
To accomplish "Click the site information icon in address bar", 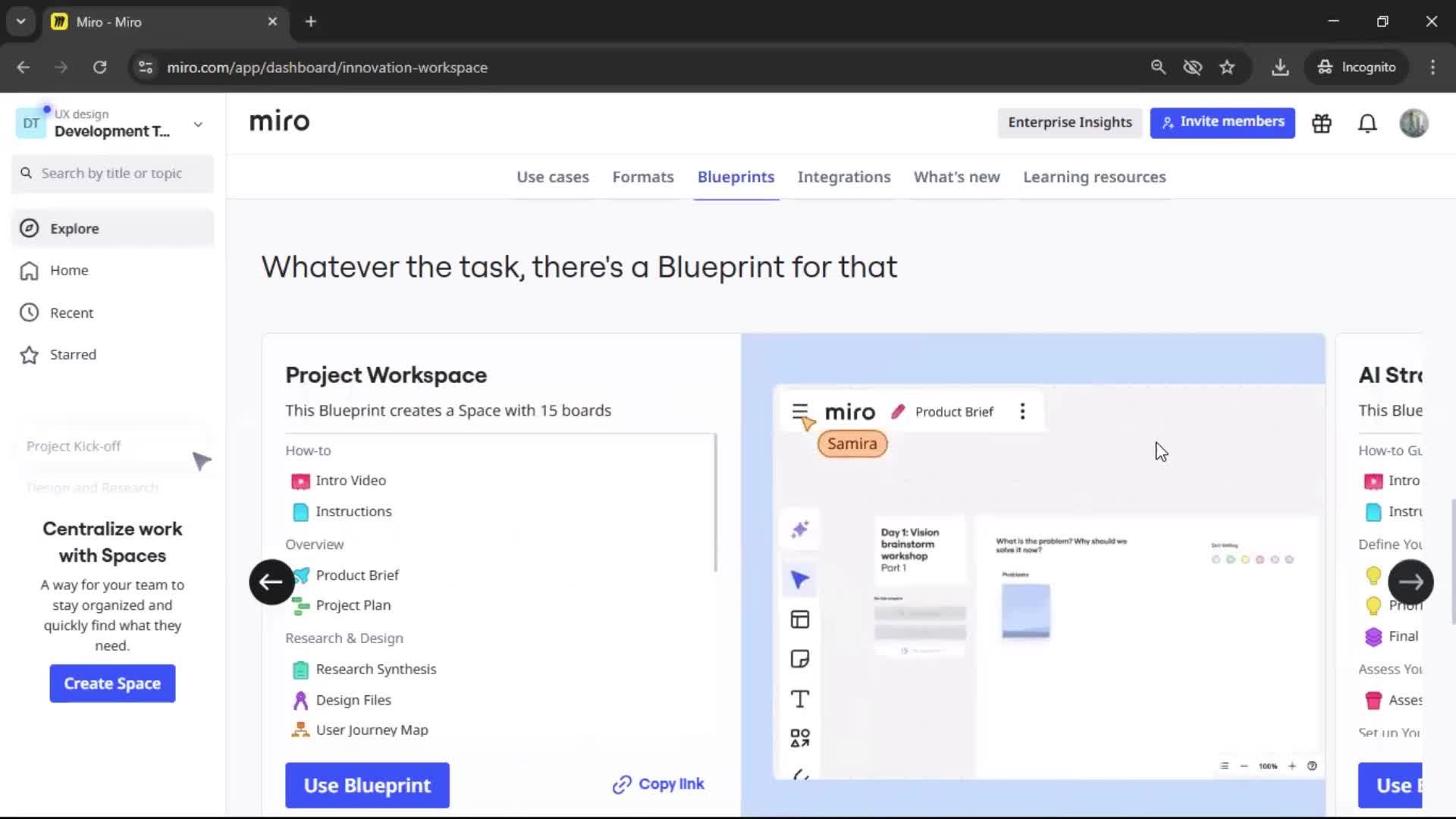I will [x=146, y=67].
